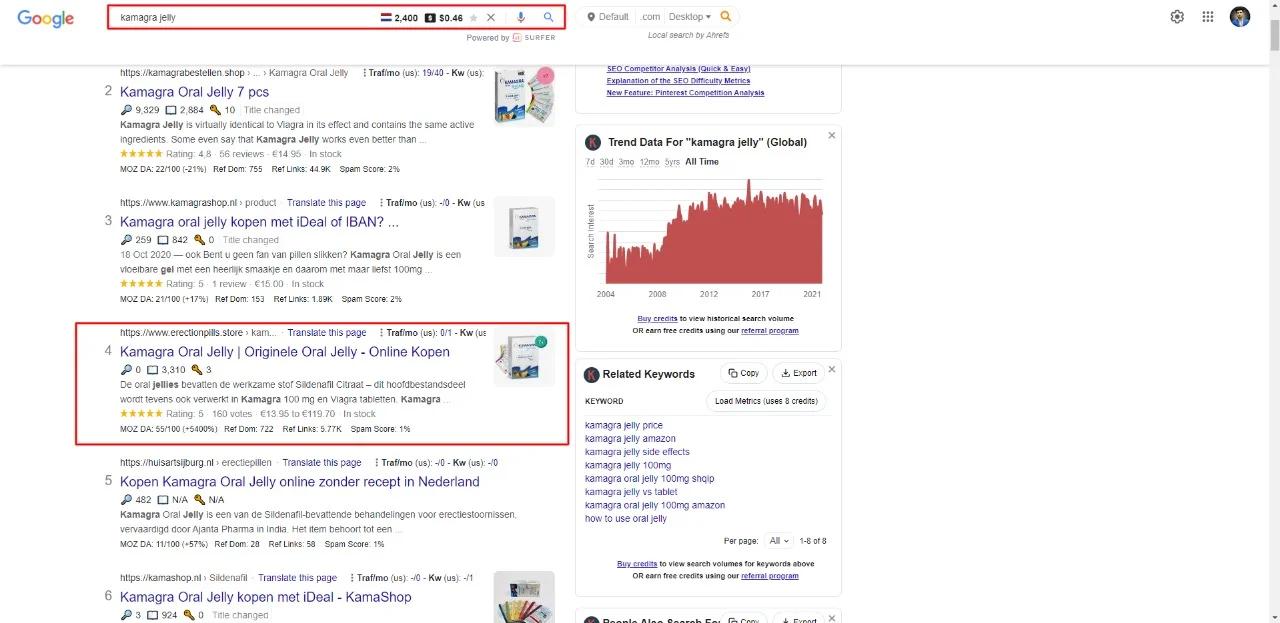
Task: Click the three-dot menu beside erectionpills.store result
Action: click(x=380, y=333)
